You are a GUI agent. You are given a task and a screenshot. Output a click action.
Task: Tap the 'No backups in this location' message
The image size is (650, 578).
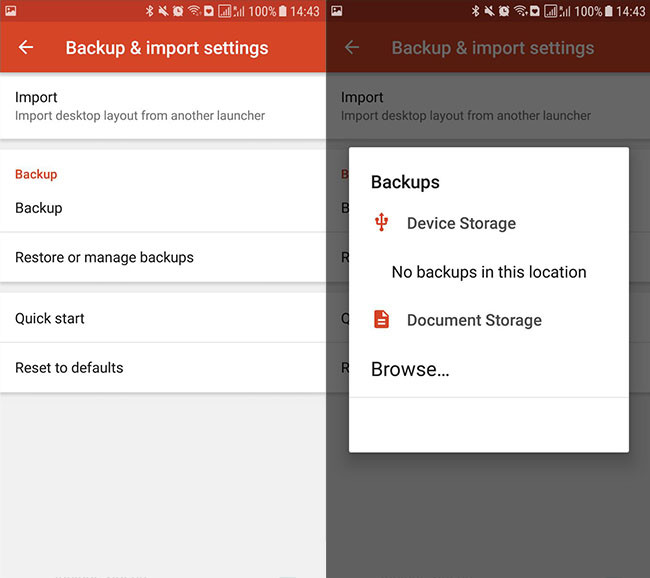(x=489, y=272)
